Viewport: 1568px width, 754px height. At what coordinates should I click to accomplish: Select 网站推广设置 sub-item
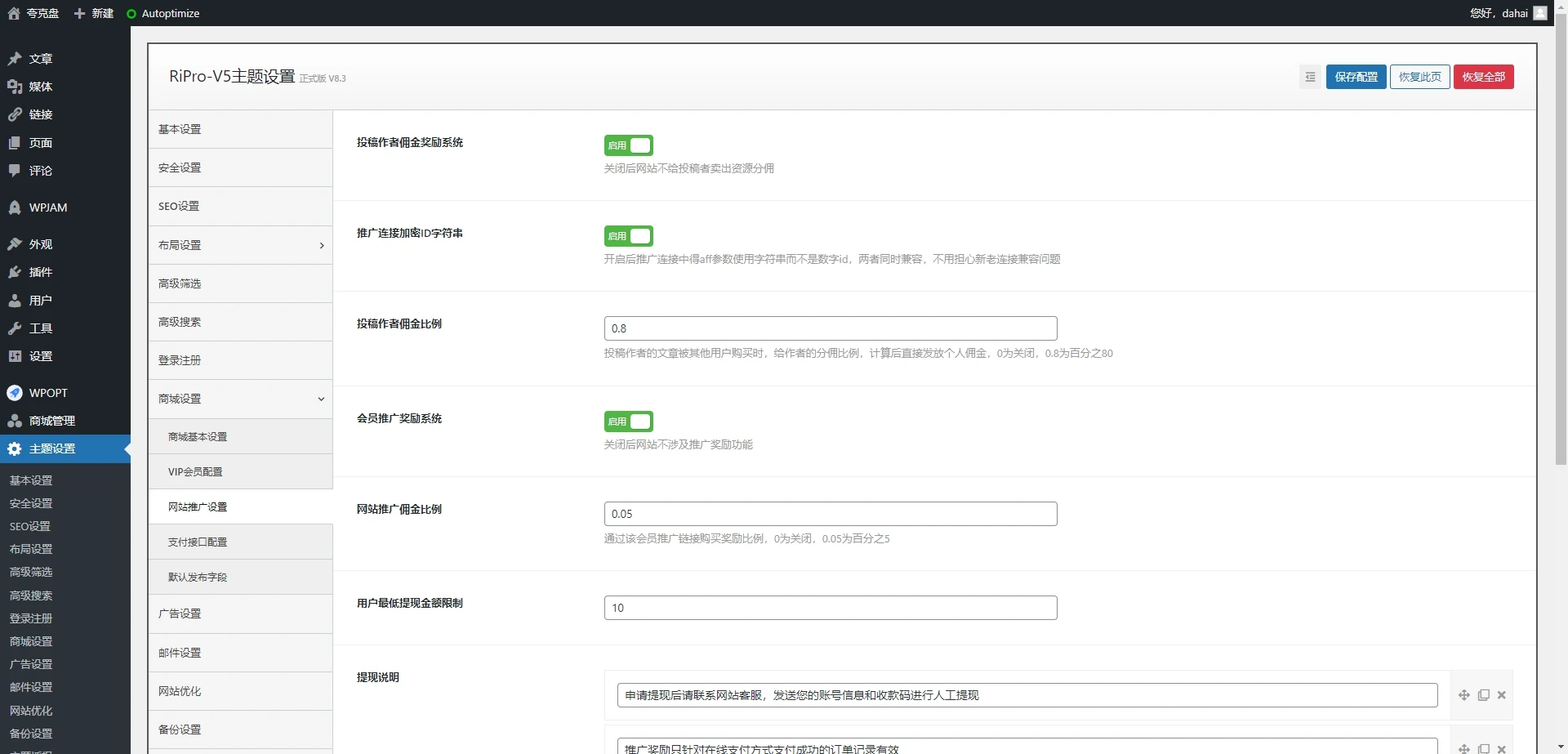click(x=240, y=507)
